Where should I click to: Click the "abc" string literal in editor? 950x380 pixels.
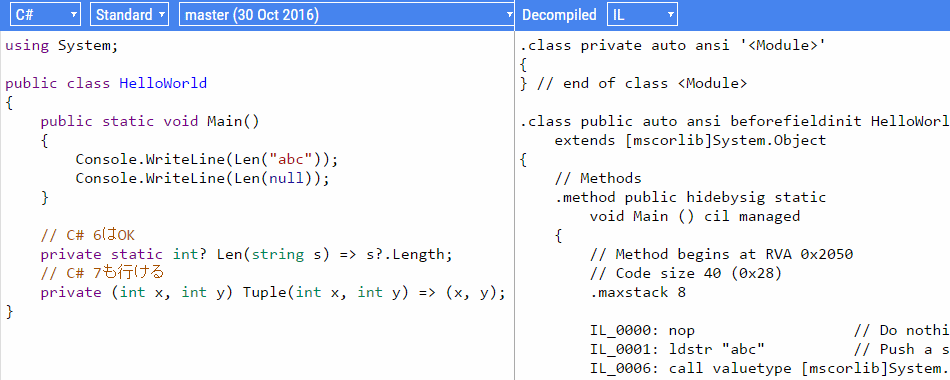pos(294,159)
